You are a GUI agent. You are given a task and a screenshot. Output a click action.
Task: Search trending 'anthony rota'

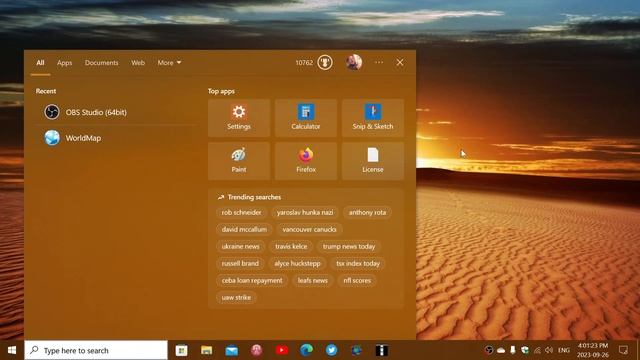point(367,212)
